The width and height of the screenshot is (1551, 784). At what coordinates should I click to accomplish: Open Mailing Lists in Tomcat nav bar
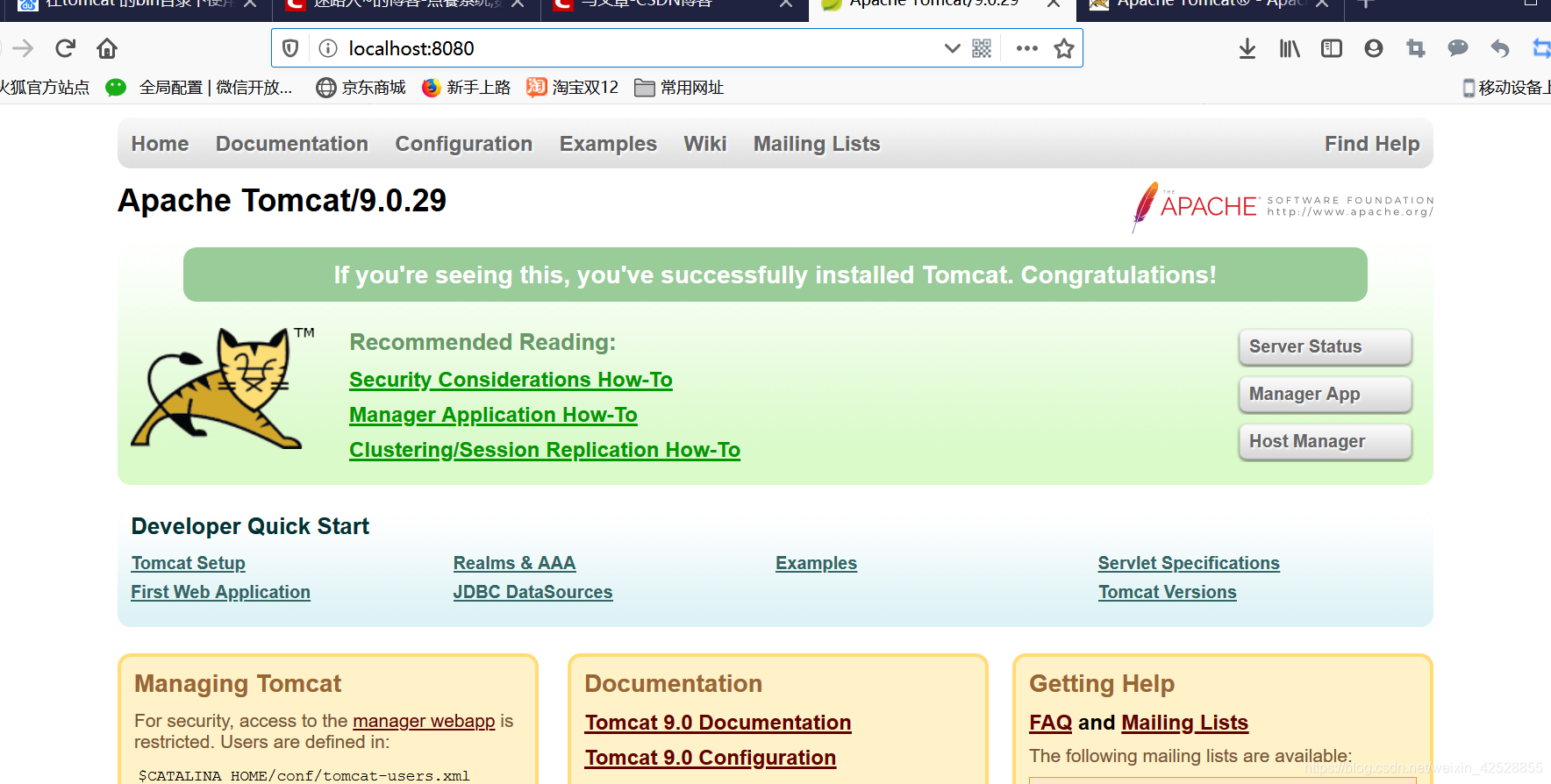click(817, 144)
